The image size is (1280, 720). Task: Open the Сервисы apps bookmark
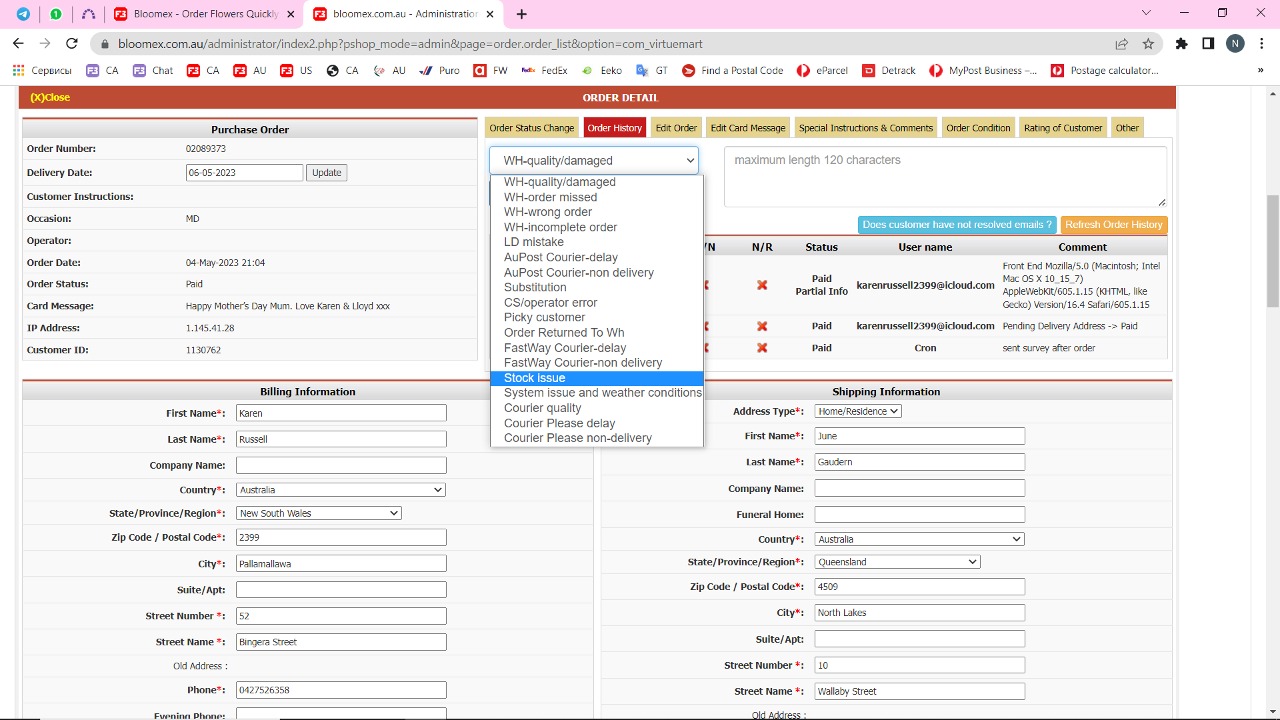click(x=42, y=71)
